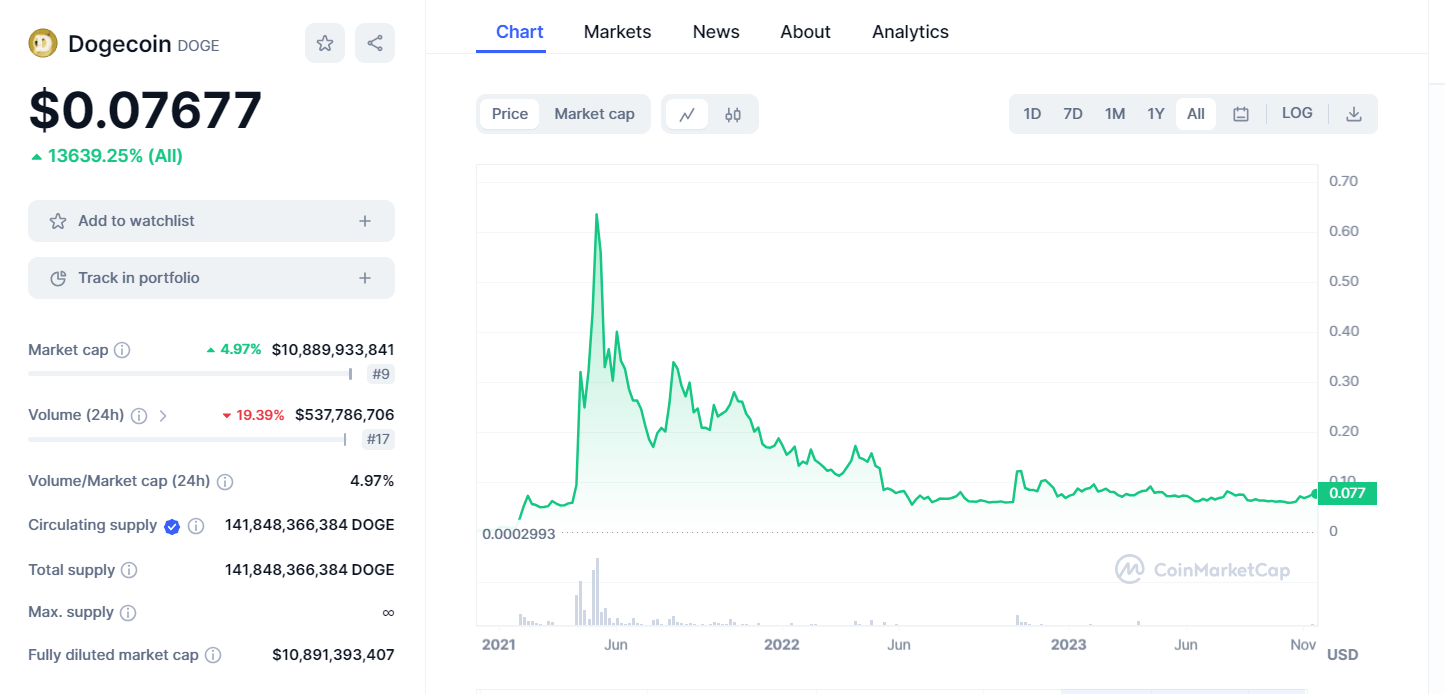The height and width of the screenshot is (694, 1445).
Task: Click the share icon next to Dogecoin title
Action: point(375,43)
